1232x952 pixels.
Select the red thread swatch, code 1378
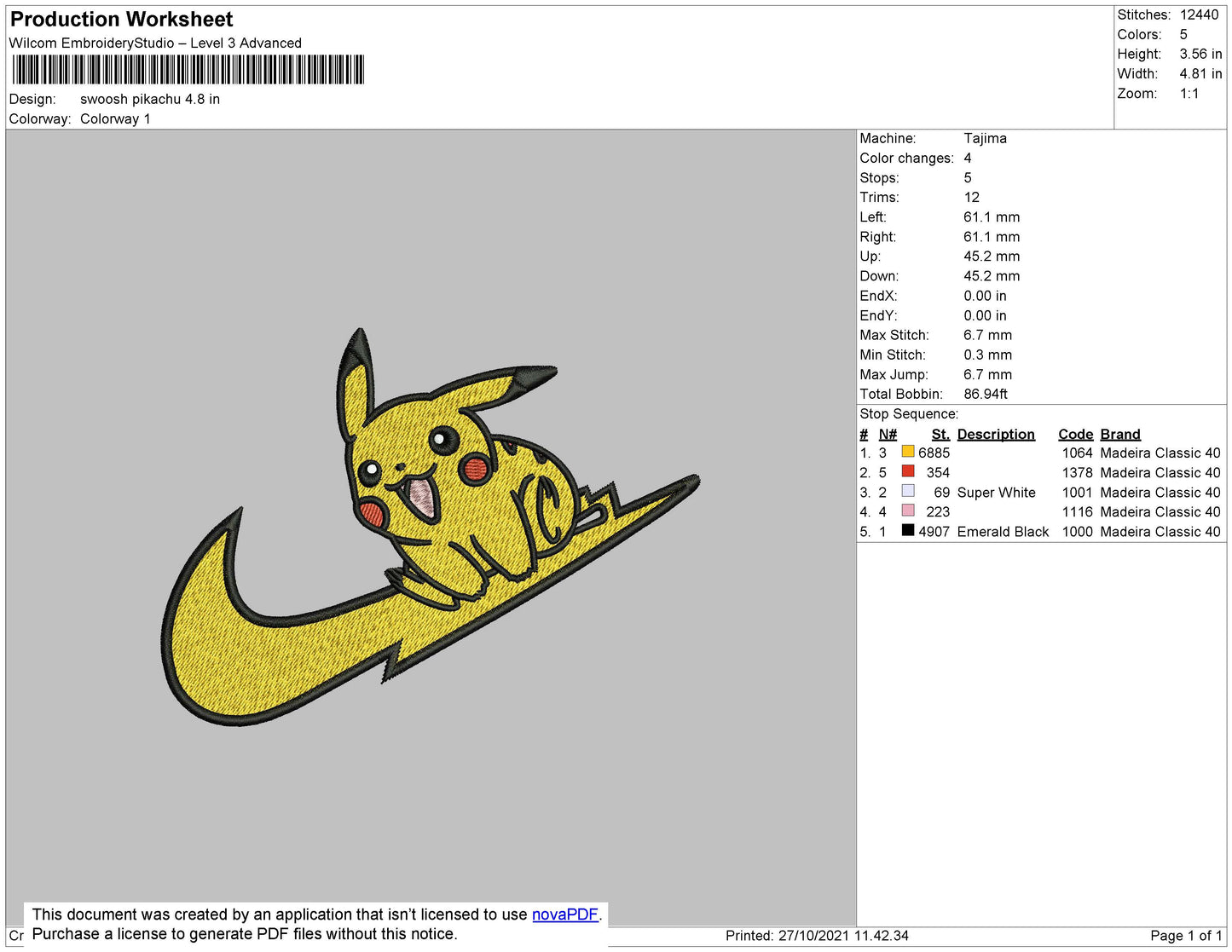908,471
